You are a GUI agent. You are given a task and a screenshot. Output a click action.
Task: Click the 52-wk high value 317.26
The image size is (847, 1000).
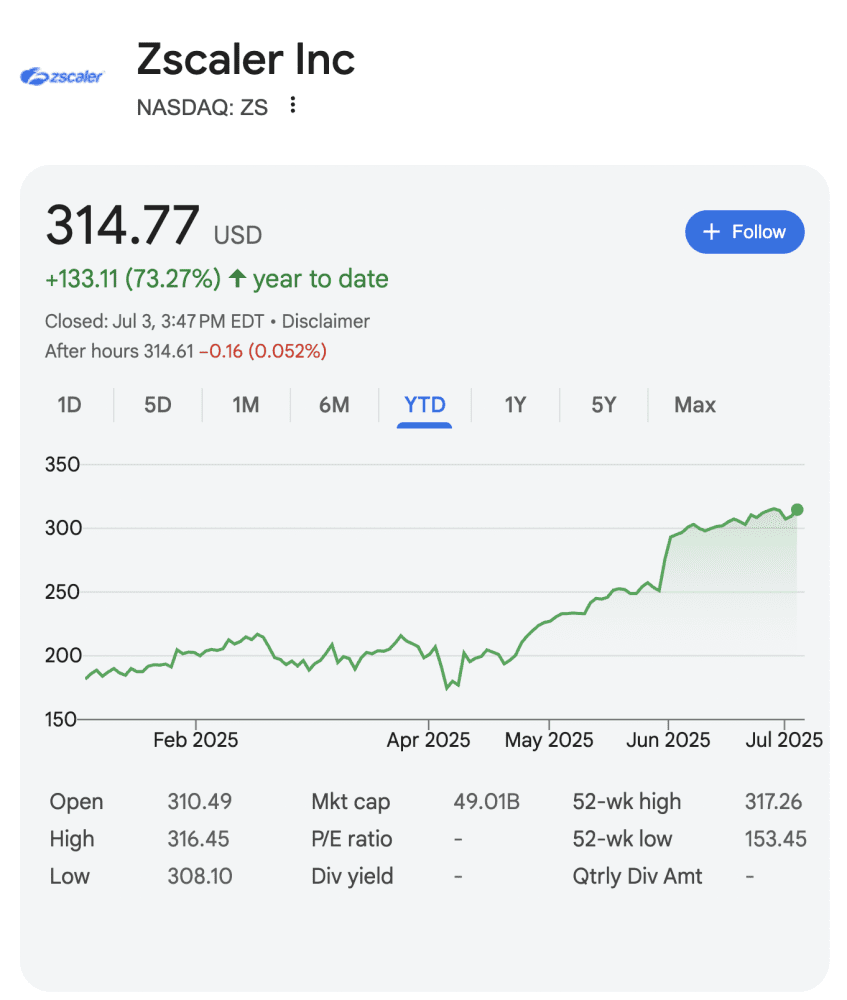[773, 802]
